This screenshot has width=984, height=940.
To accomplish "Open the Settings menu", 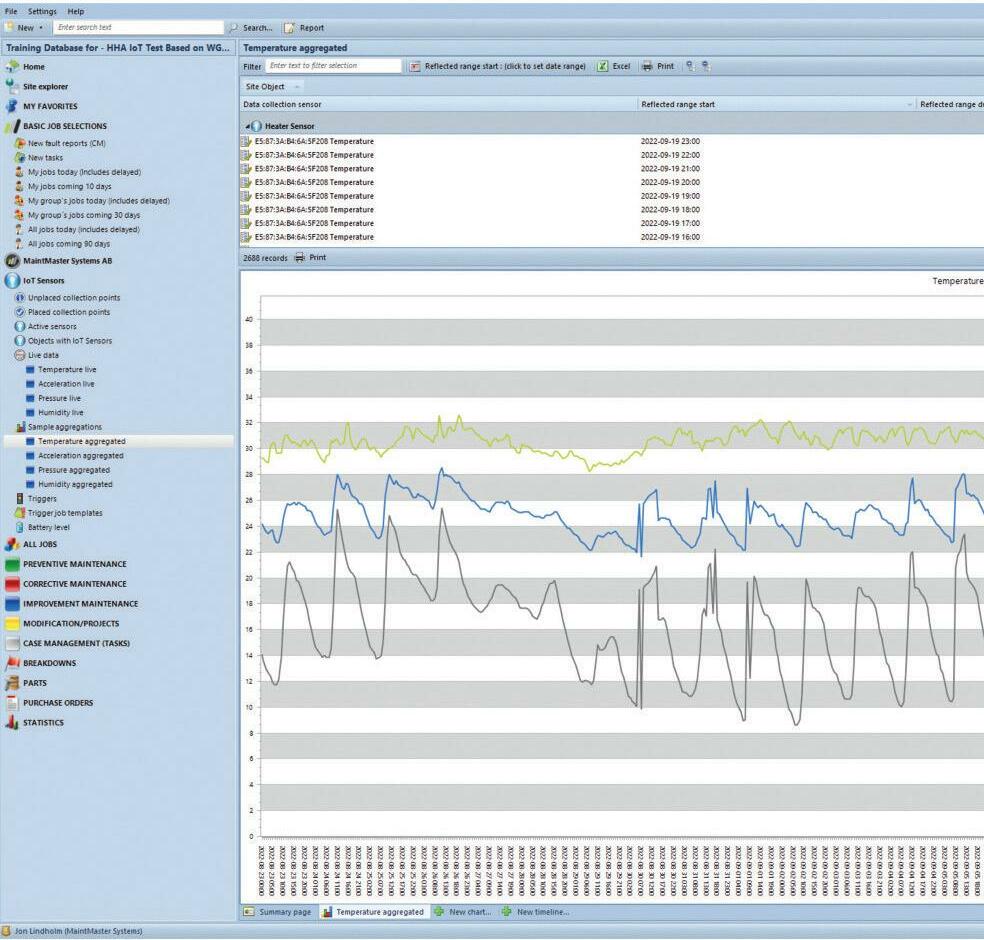I will (42, 11).
